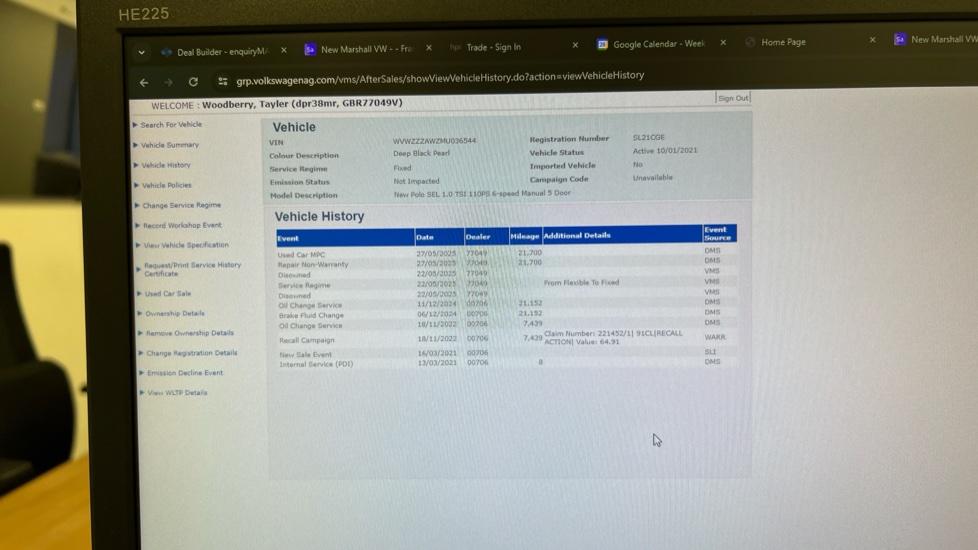Click the Date column header
Image resolution: width=978 pixels, height=550 pixels.
439,237
